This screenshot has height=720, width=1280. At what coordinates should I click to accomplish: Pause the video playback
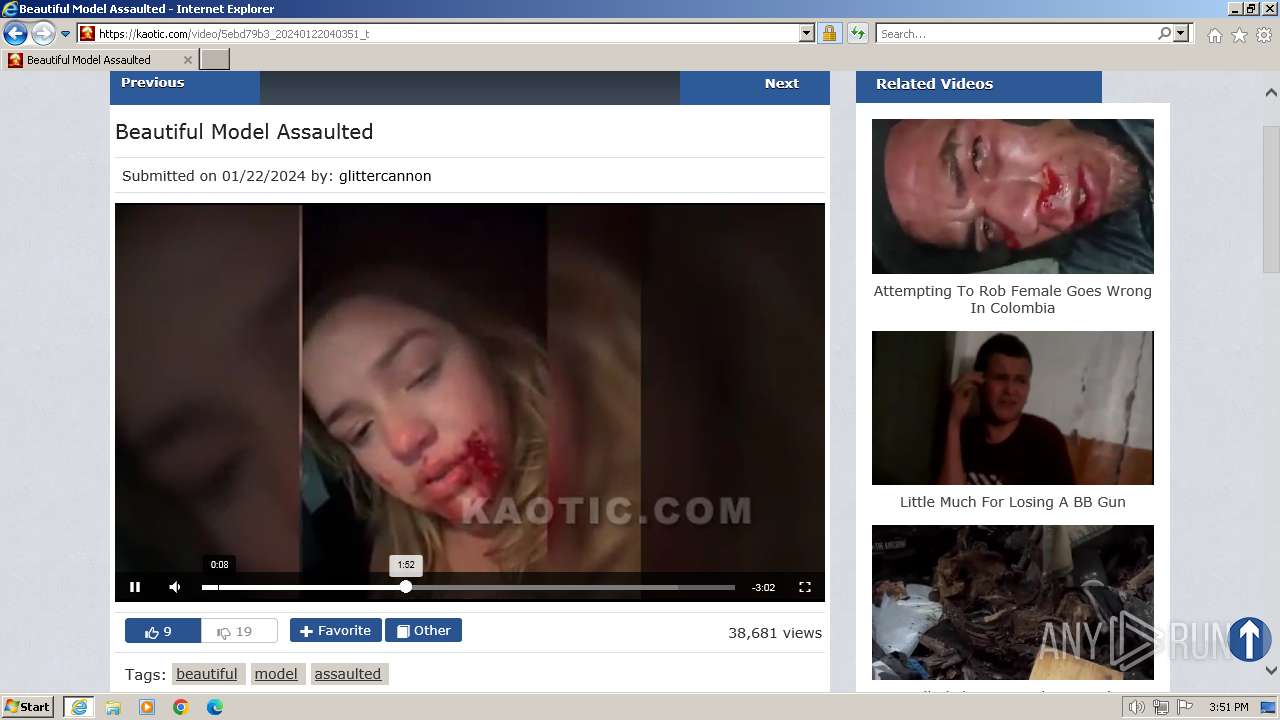[135, 587]
